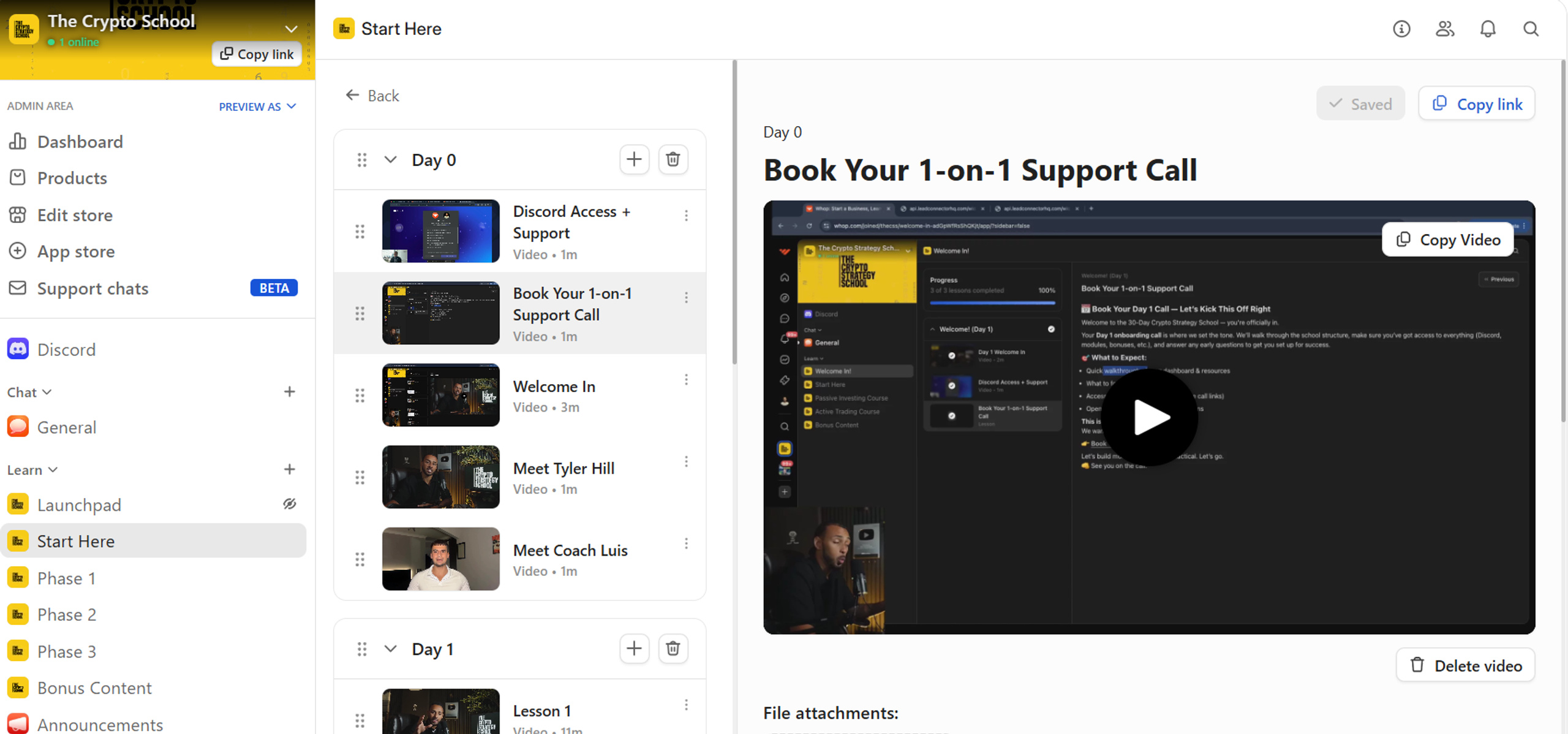Click drag handle of Meet Coach Luis lesson
The height and width of the screenshot is (734, 1568).
point(360,559)
